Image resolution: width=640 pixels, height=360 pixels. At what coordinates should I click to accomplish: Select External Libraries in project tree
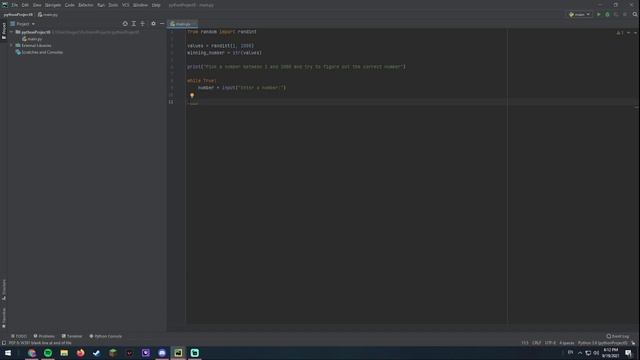(33, 45)
